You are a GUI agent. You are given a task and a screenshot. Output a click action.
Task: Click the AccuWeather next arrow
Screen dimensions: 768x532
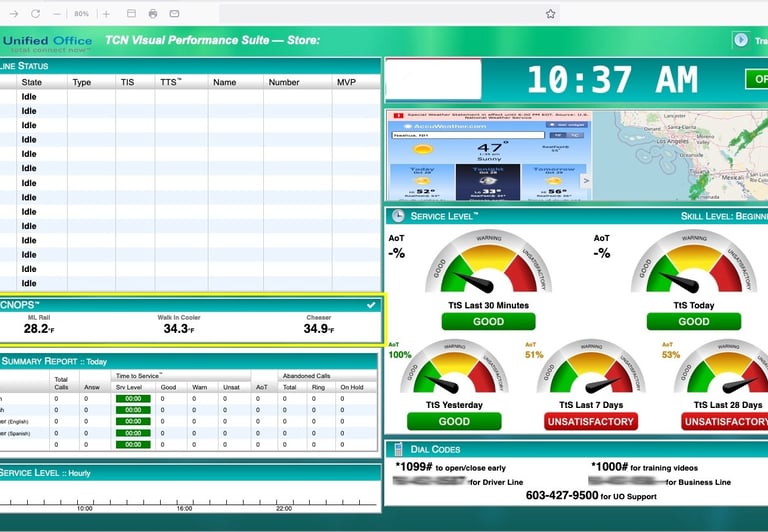point(586,181)
